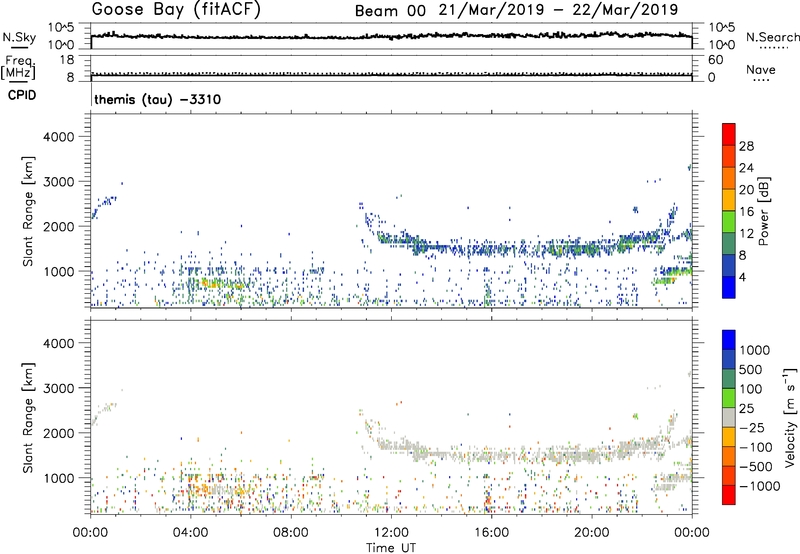
Task: Click the "20" label on the power colorbar
Action: point(746,190)
